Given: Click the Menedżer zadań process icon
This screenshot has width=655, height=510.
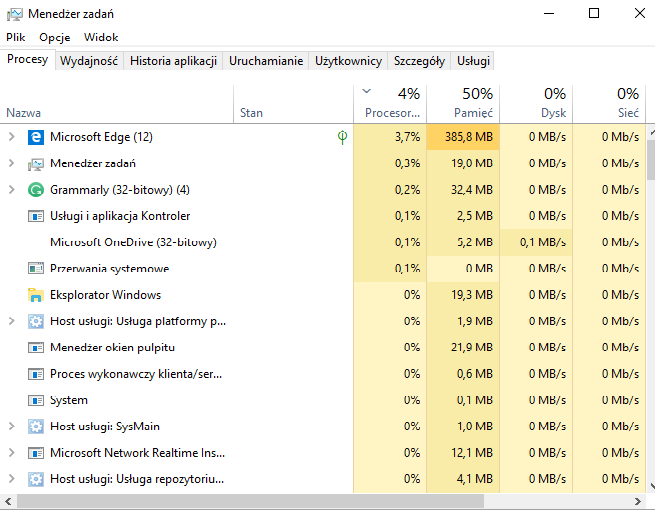Looking at the screenshot, I should (x=36, y=163).
